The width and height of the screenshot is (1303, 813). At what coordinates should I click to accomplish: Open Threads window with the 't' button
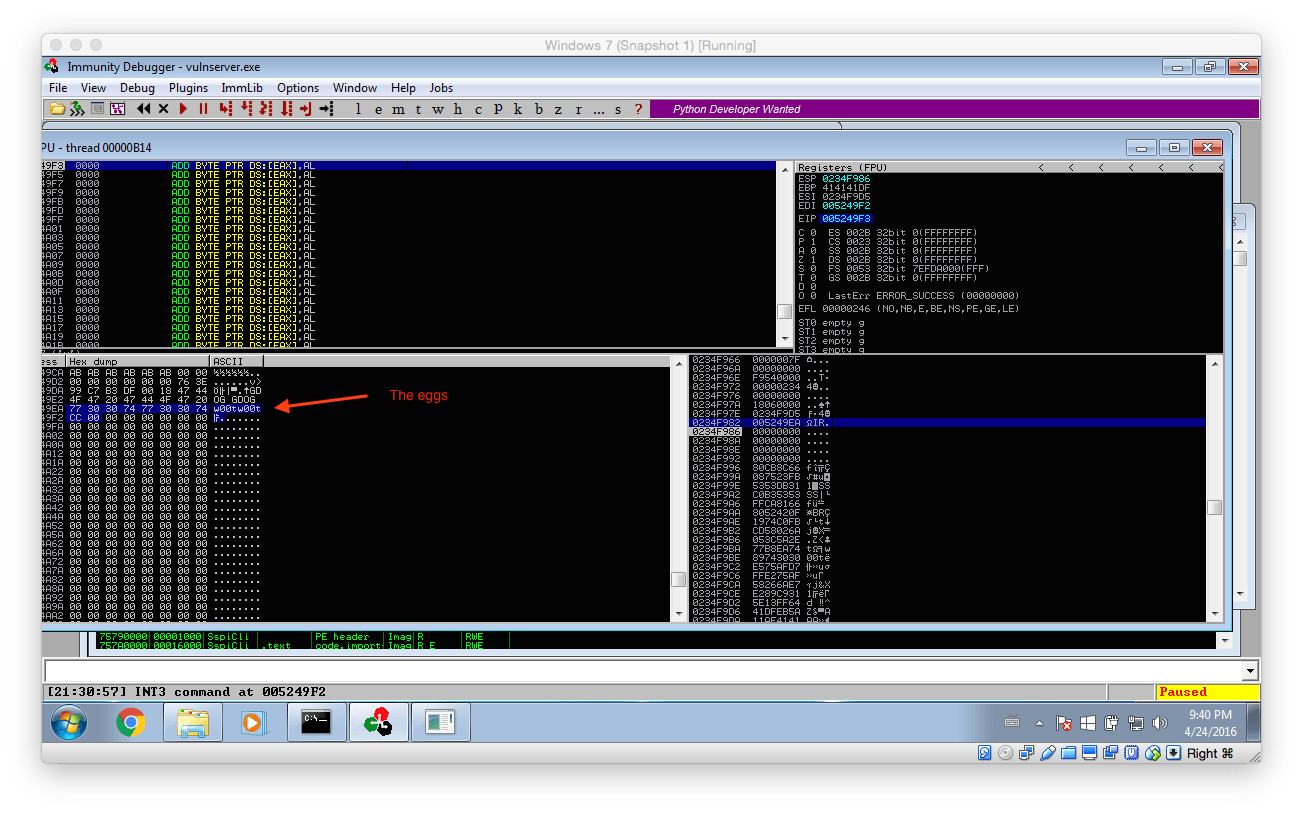pos(418,109)
